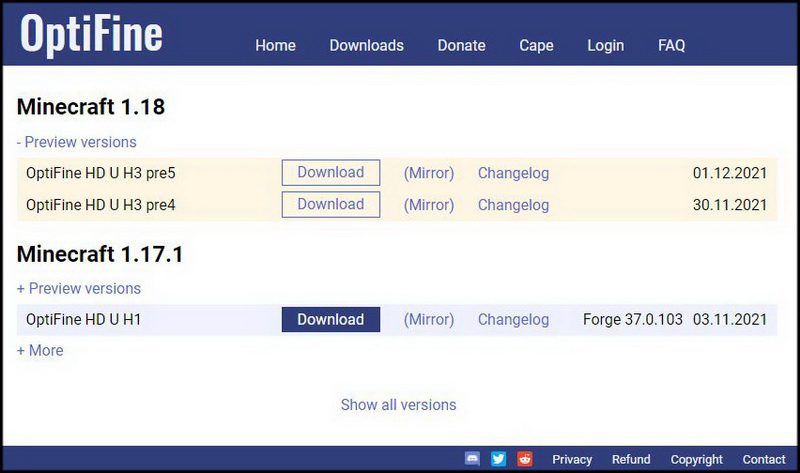800x473 pixels.
Task: View Changelog for H3 pre4
Action: 513,205
